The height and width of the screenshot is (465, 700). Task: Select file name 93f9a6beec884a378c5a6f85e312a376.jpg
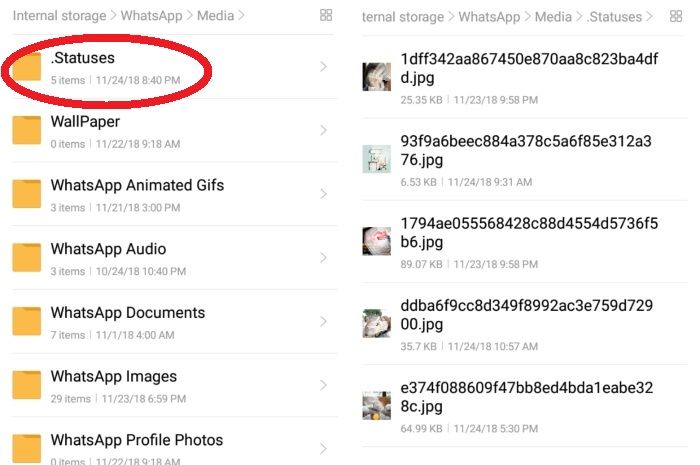coord(526,150)
